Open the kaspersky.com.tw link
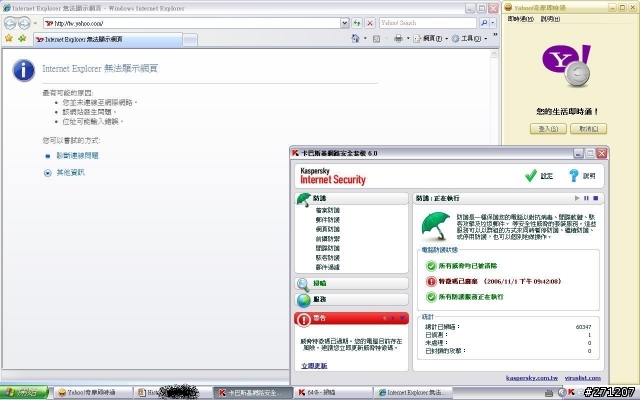 pos(532,378)
